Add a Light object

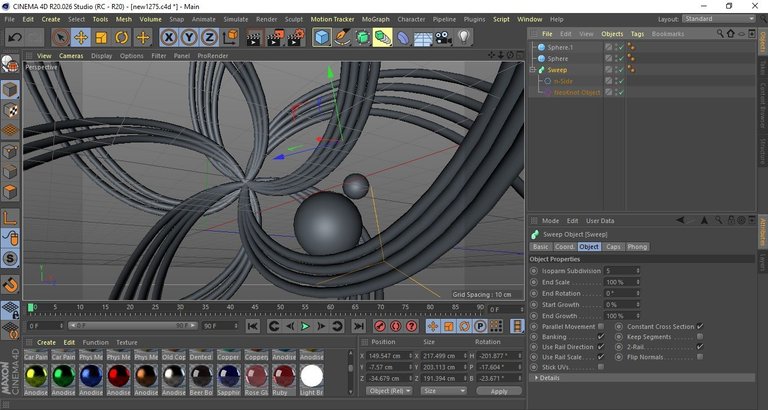point(464,37)
